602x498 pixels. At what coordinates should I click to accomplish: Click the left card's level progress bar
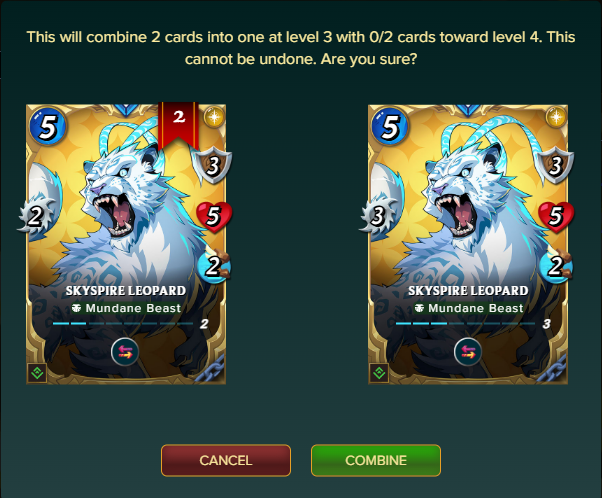(123, 324)
